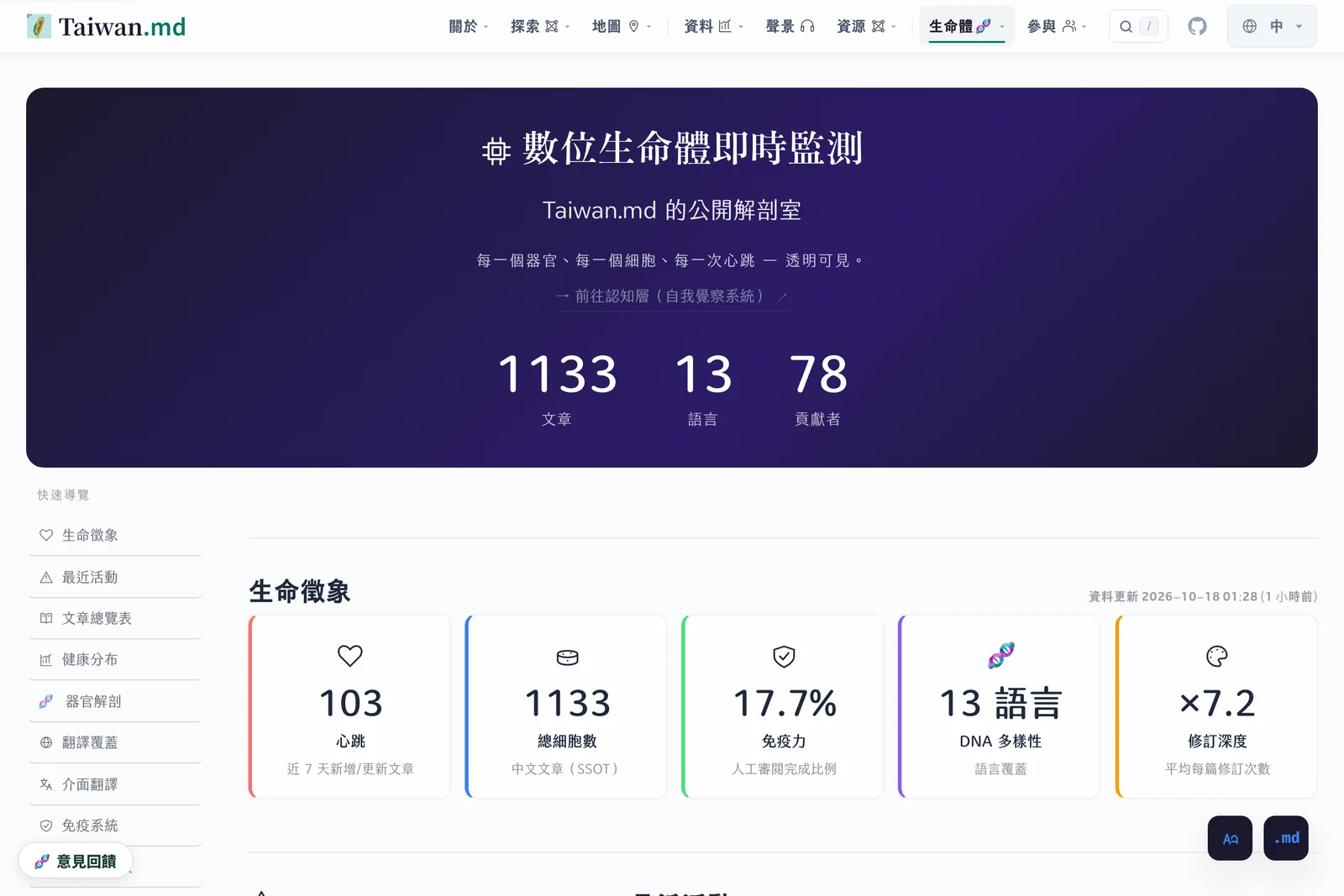Click the heart icon on 心跳 card
This screenshot has height=896, width=1344.
coord(350,656)
